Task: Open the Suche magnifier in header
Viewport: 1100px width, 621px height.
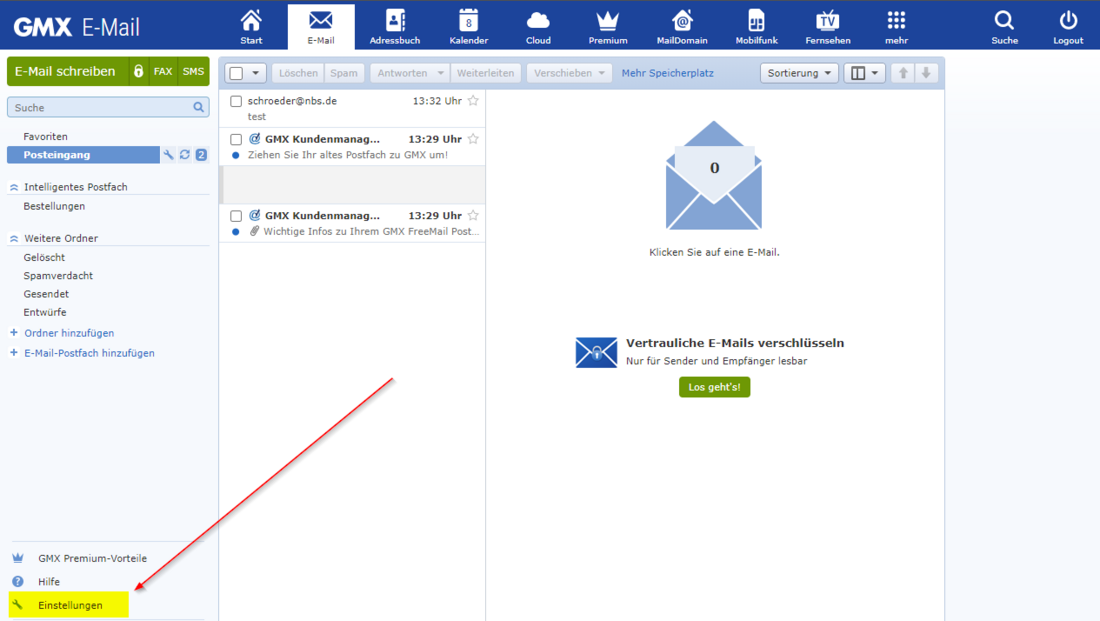Action: click(x=1005, y=27)
